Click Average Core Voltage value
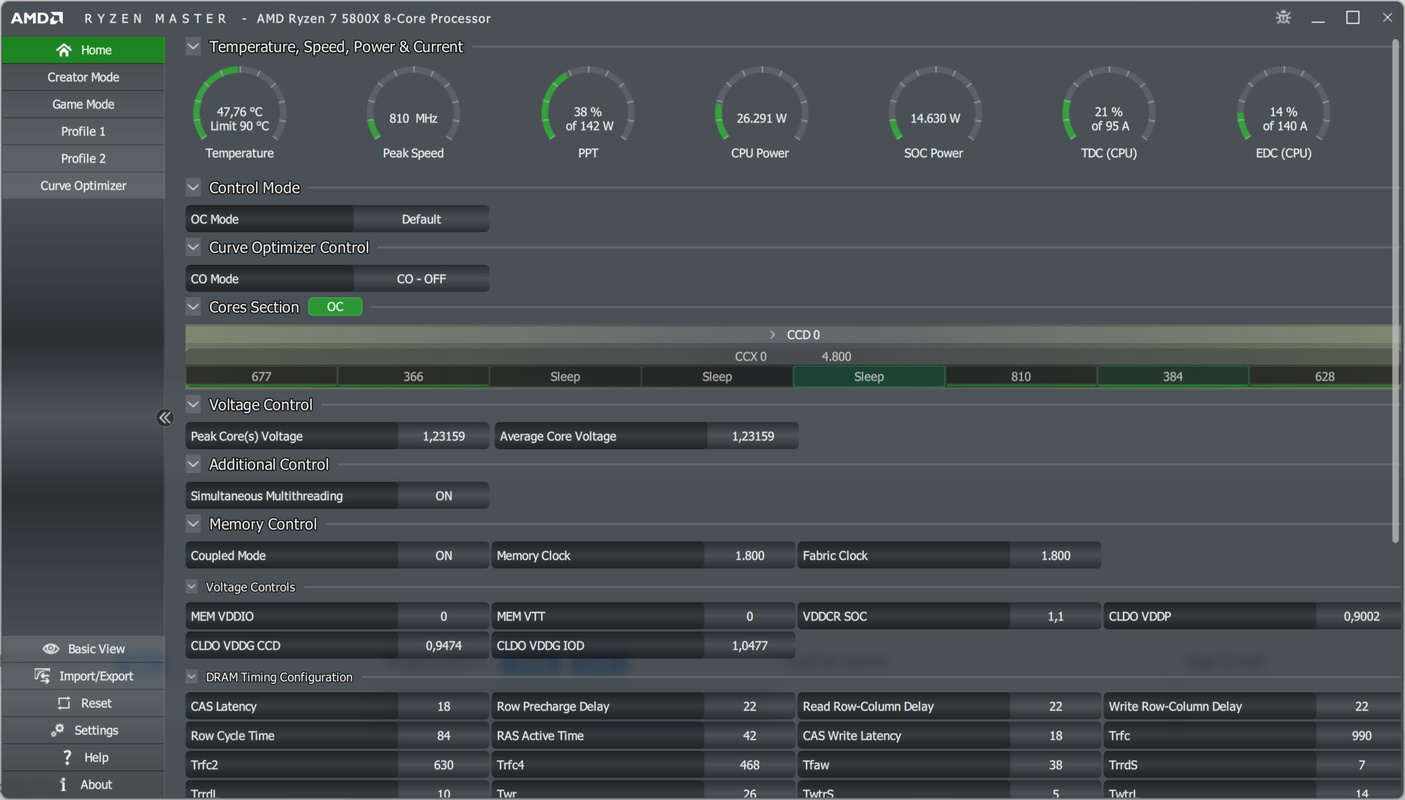1405x800 pixels. [x=752, y=436]
